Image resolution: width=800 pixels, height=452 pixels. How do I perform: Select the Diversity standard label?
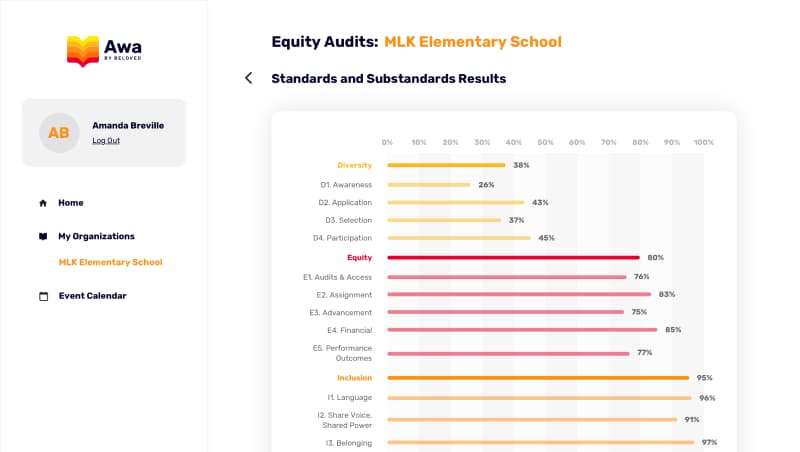(x=354, y=165)
